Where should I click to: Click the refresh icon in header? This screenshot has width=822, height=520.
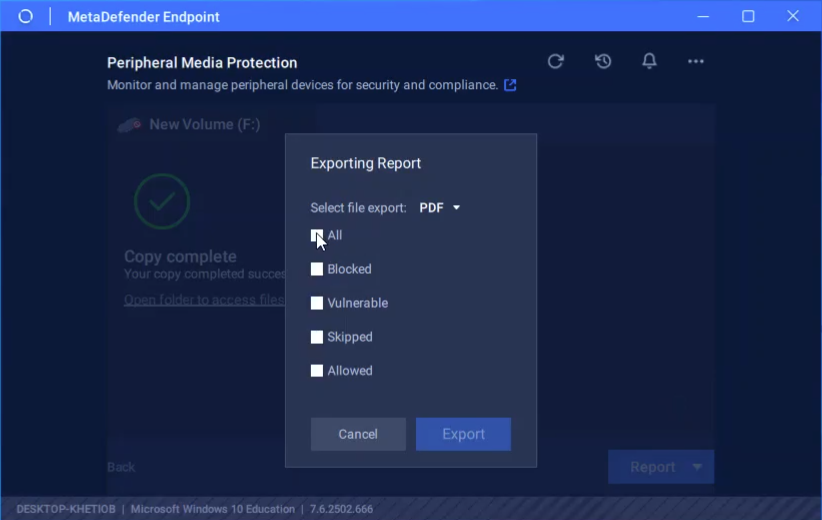[556, 61]
